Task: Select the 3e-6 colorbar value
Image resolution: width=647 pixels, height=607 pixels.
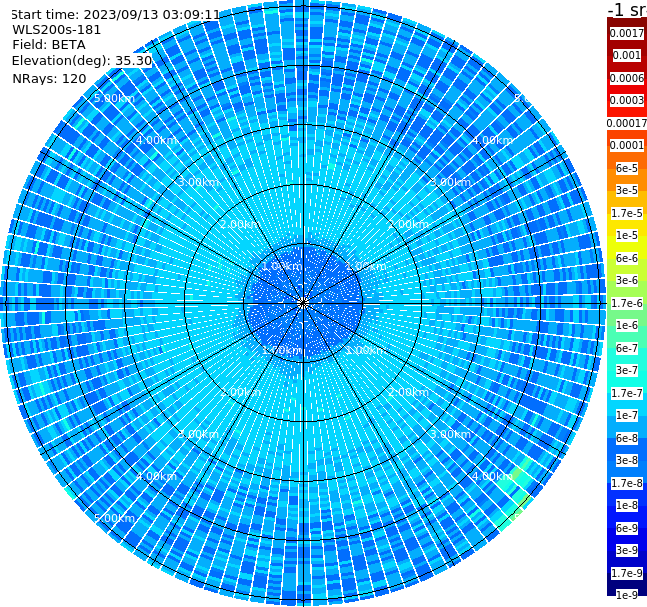Action: pos(627,280)
